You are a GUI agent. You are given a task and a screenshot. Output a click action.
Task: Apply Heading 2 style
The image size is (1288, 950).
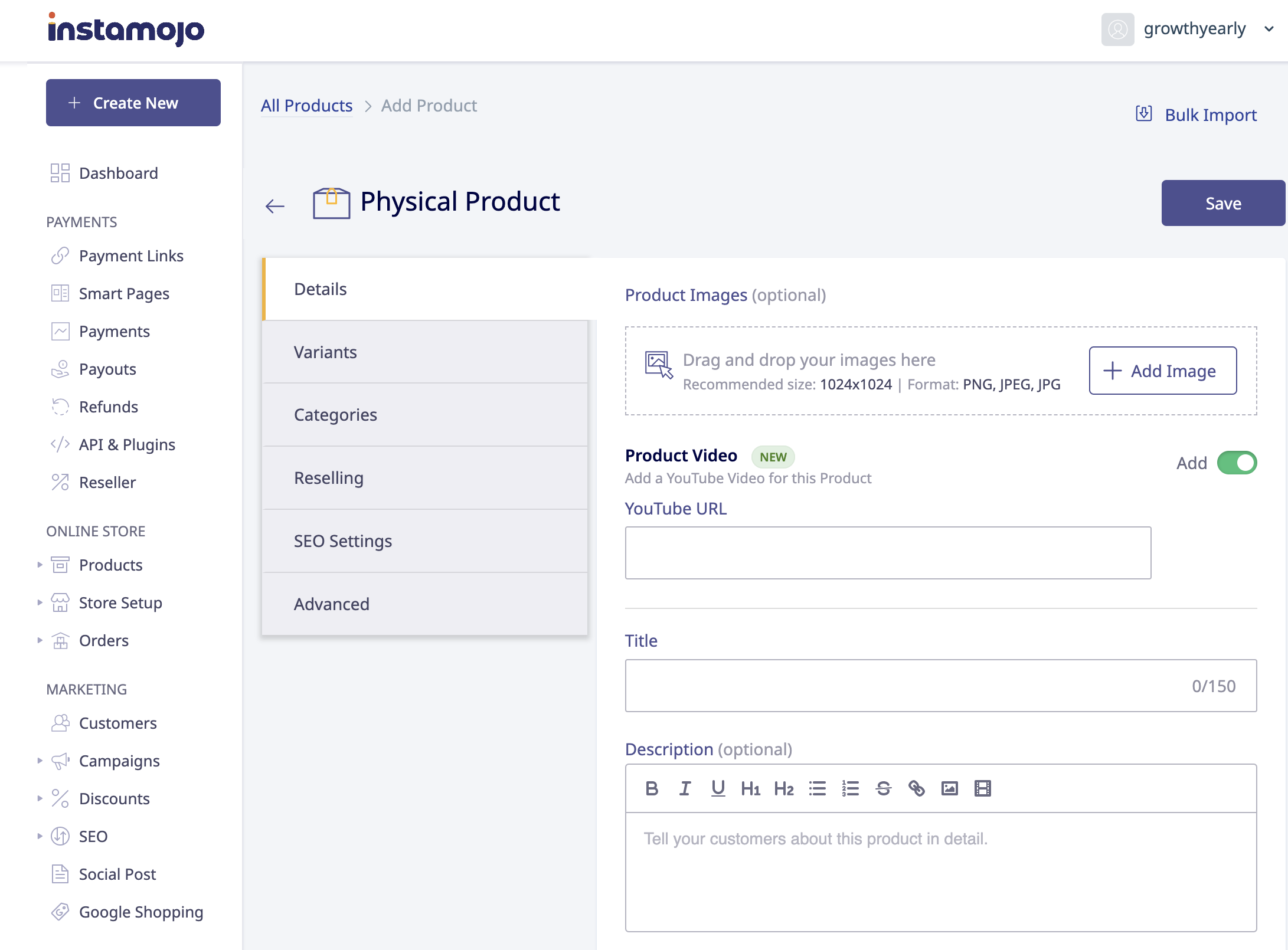point(784,788)
